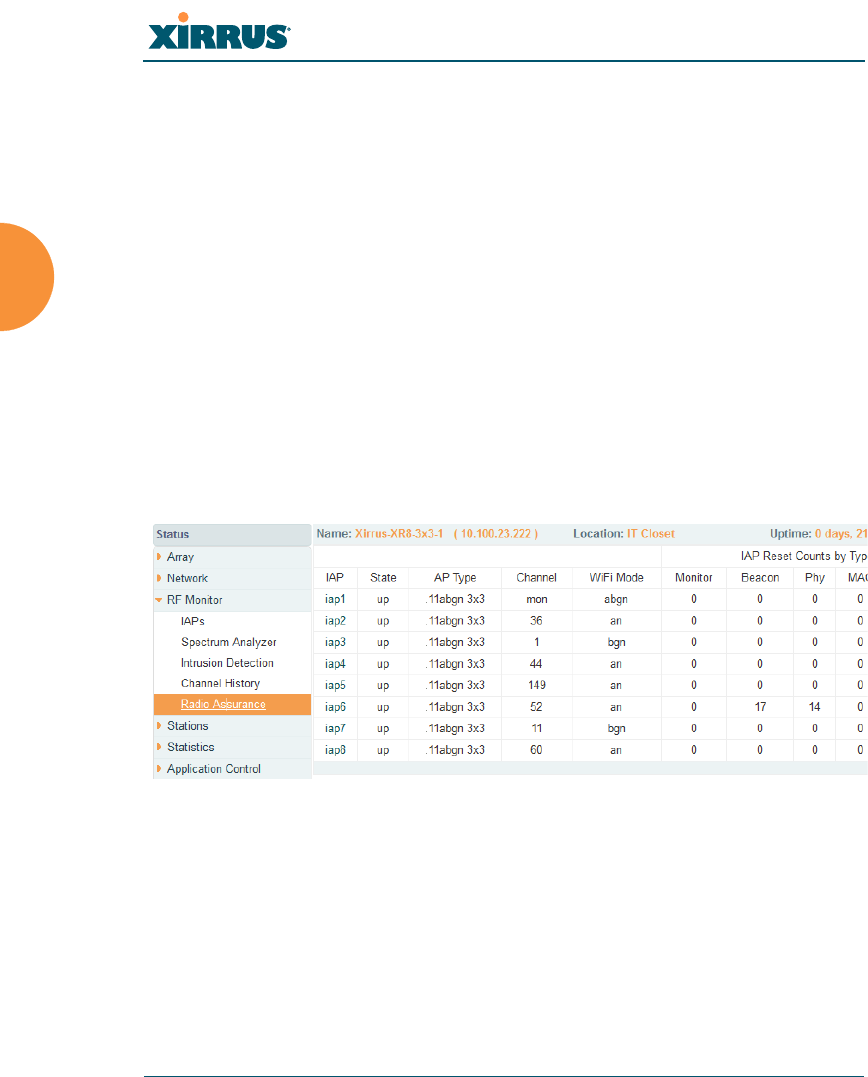Select the iap5 row label

(335, 685)
